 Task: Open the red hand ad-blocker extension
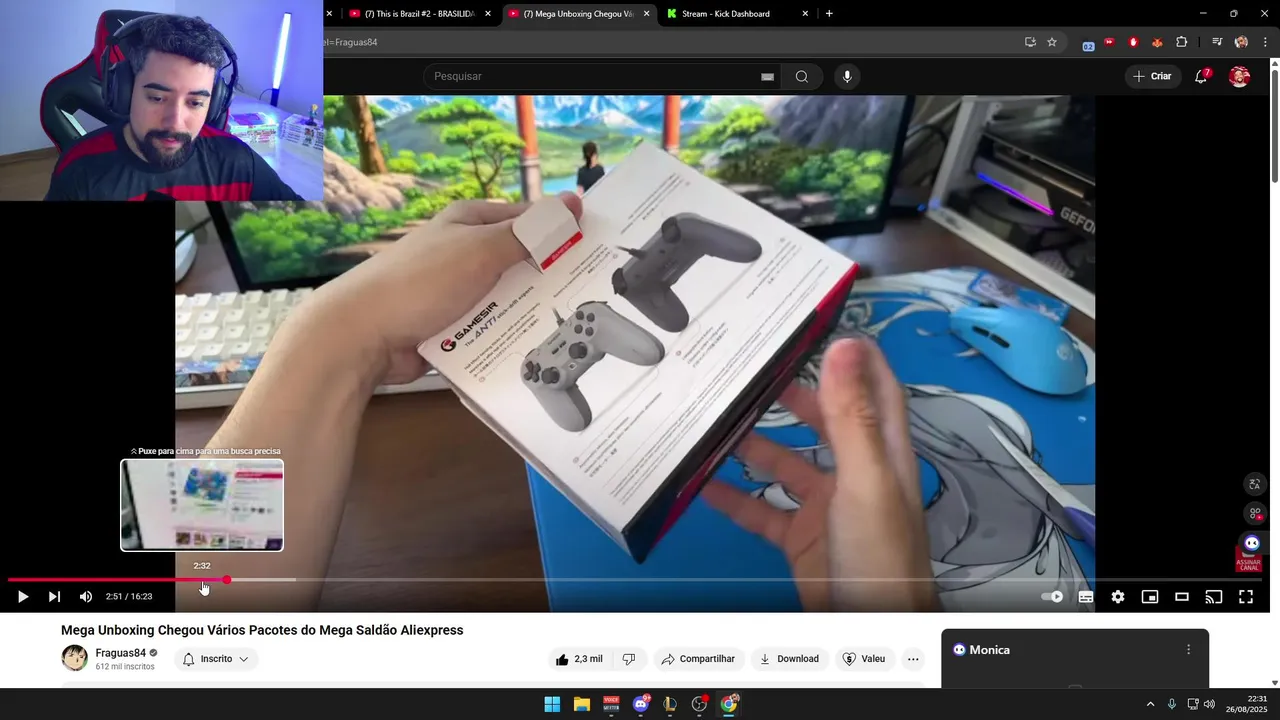click(x=1133, y=42)
